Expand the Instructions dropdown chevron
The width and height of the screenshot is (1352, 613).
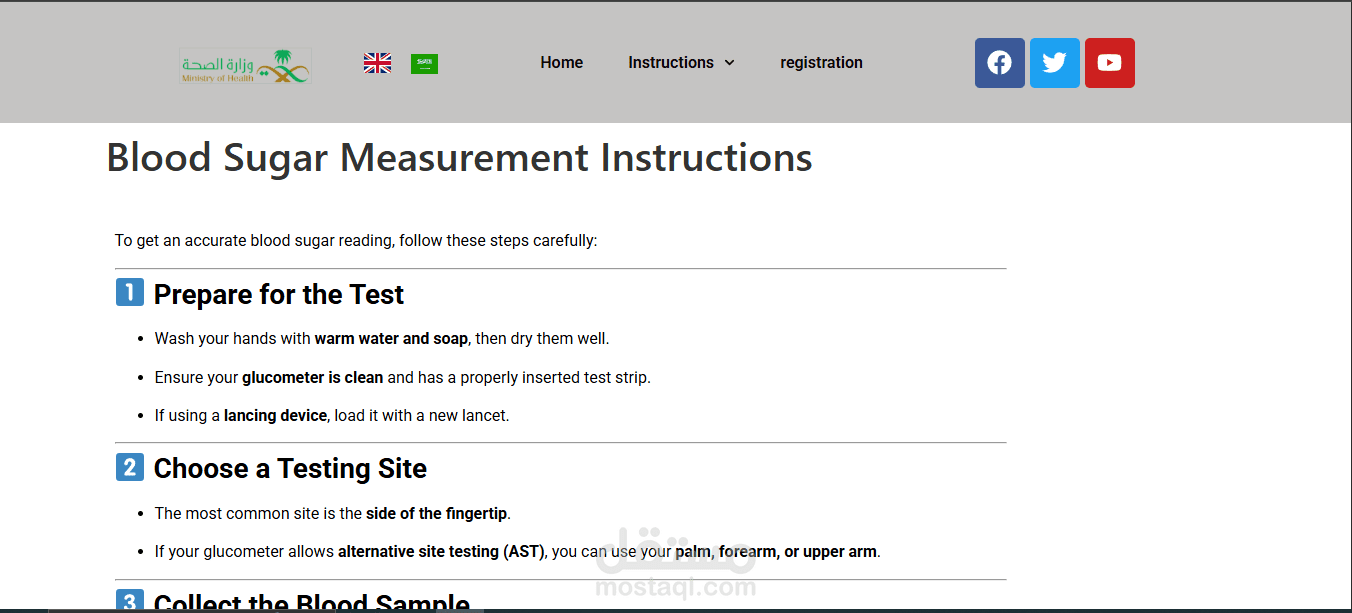[729, 63]
